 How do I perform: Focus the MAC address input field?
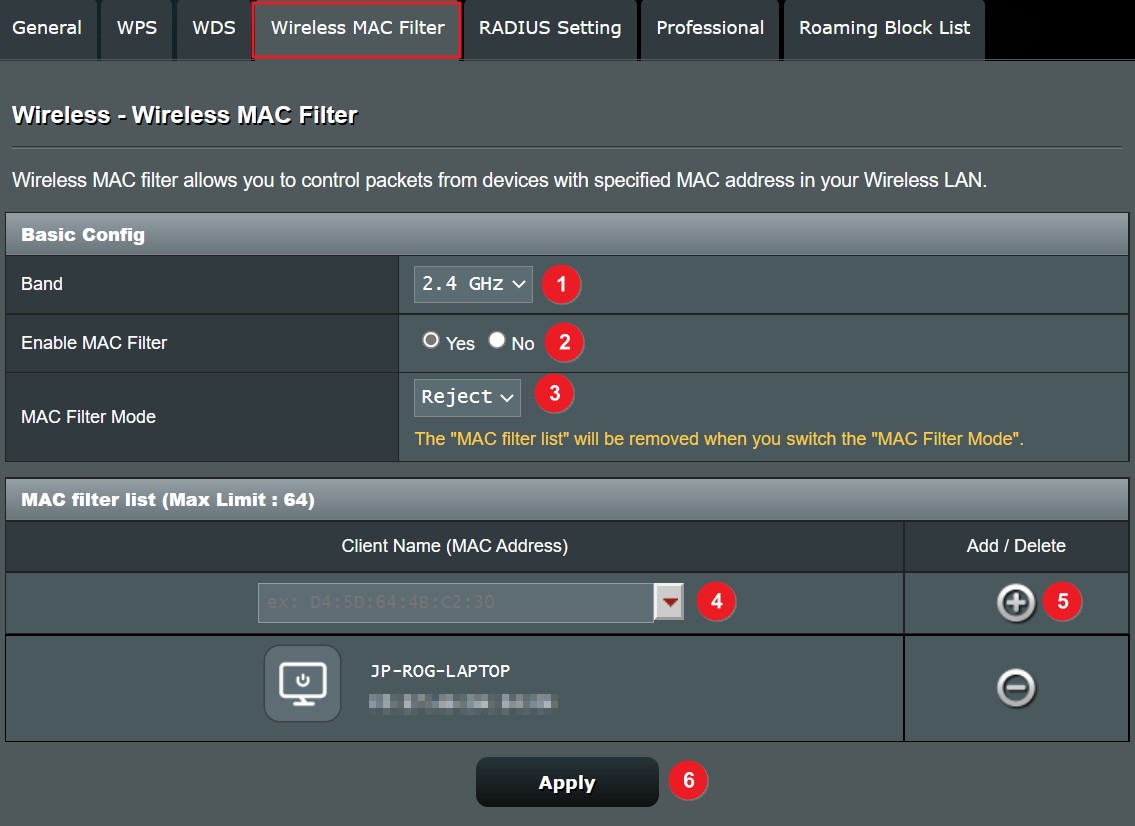tap(456, 602)
